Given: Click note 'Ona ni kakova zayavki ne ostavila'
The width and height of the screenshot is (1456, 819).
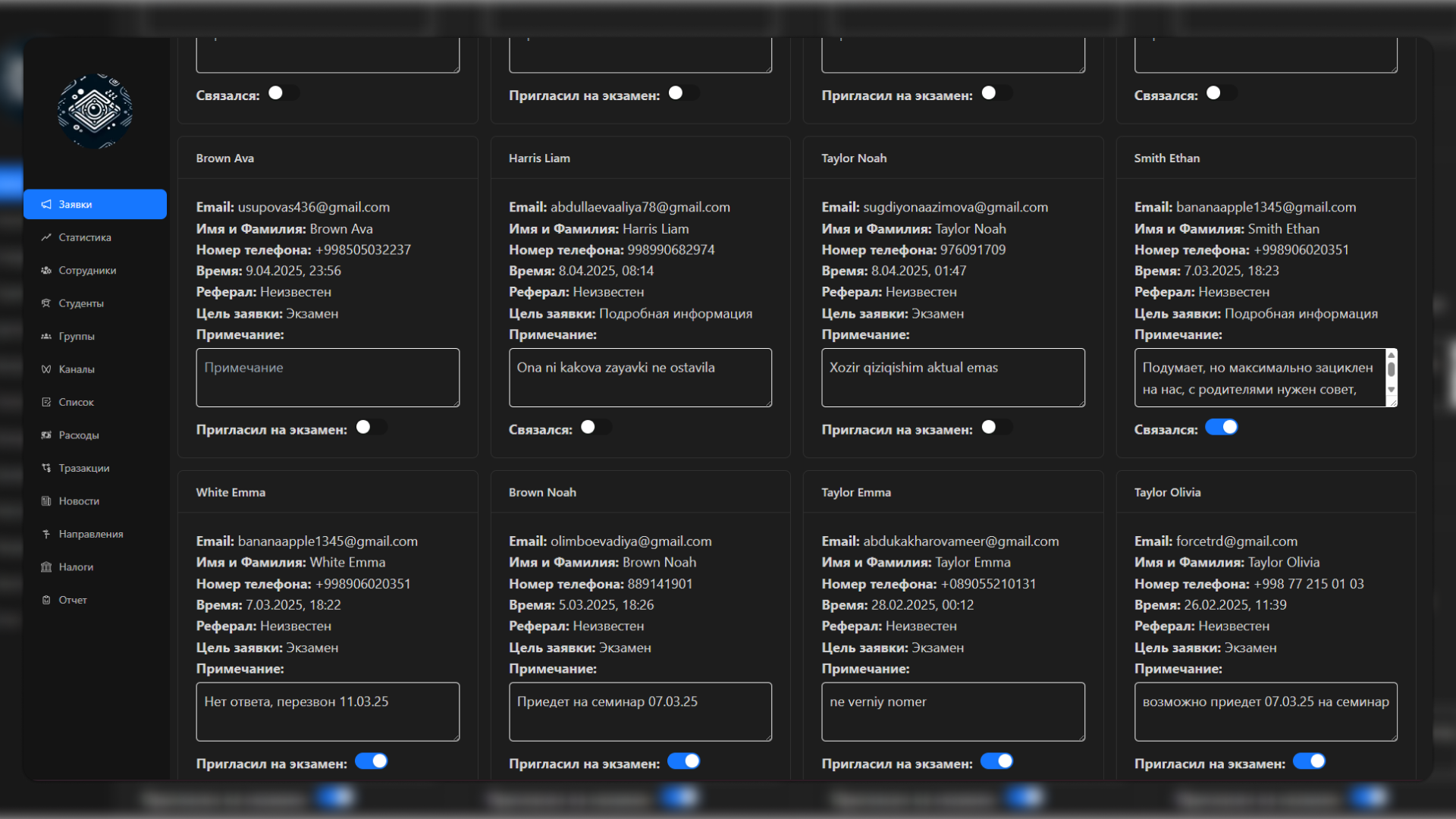Looking at the screenshot, I should click(640, 378).
